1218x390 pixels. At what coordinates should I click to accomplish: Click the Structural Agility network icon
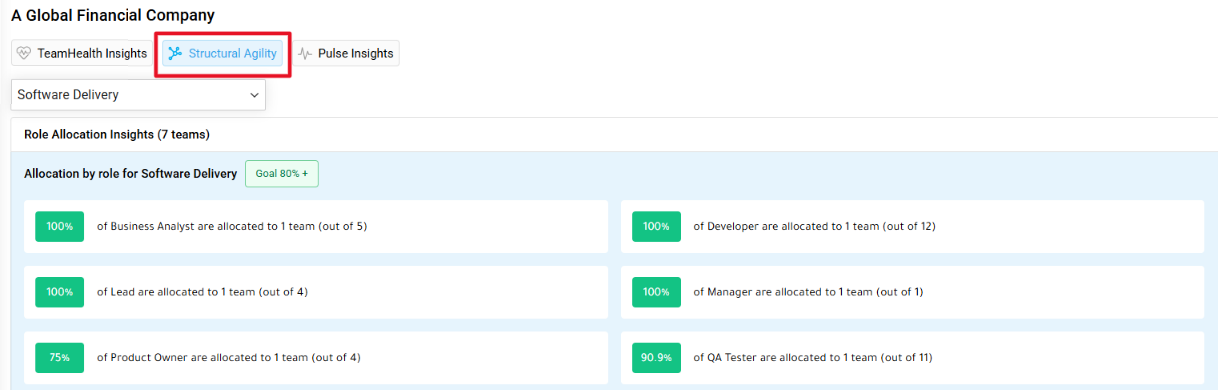176,53
